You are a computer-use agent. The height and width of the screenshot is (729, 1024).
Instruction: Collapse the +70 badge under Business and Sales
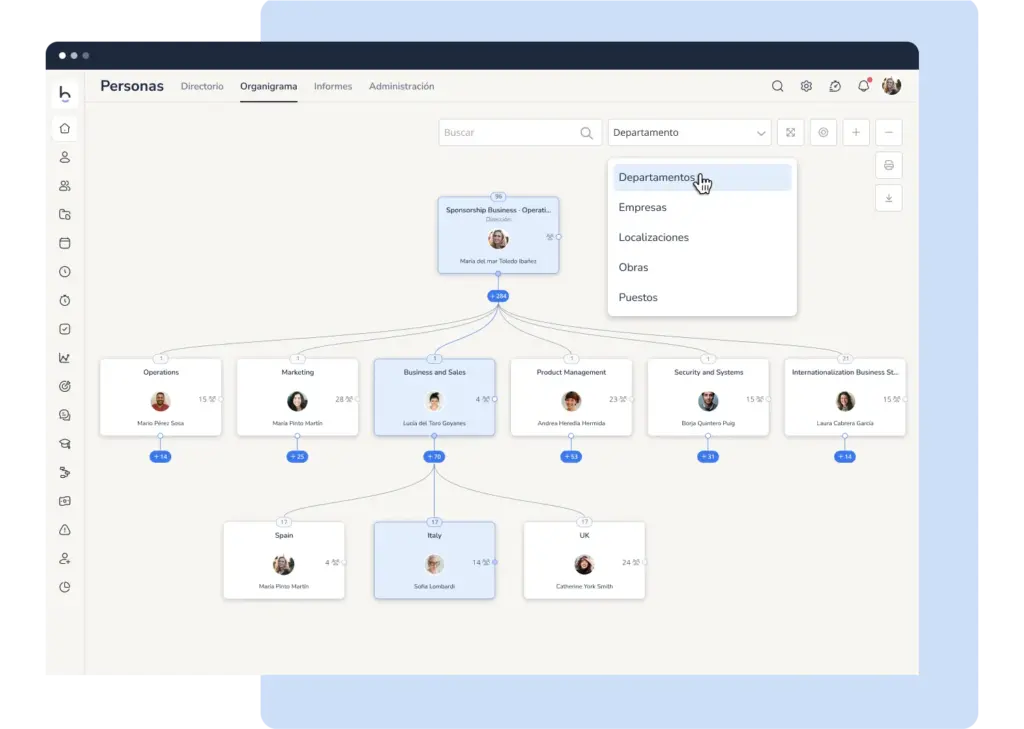[x=434, y=457]
